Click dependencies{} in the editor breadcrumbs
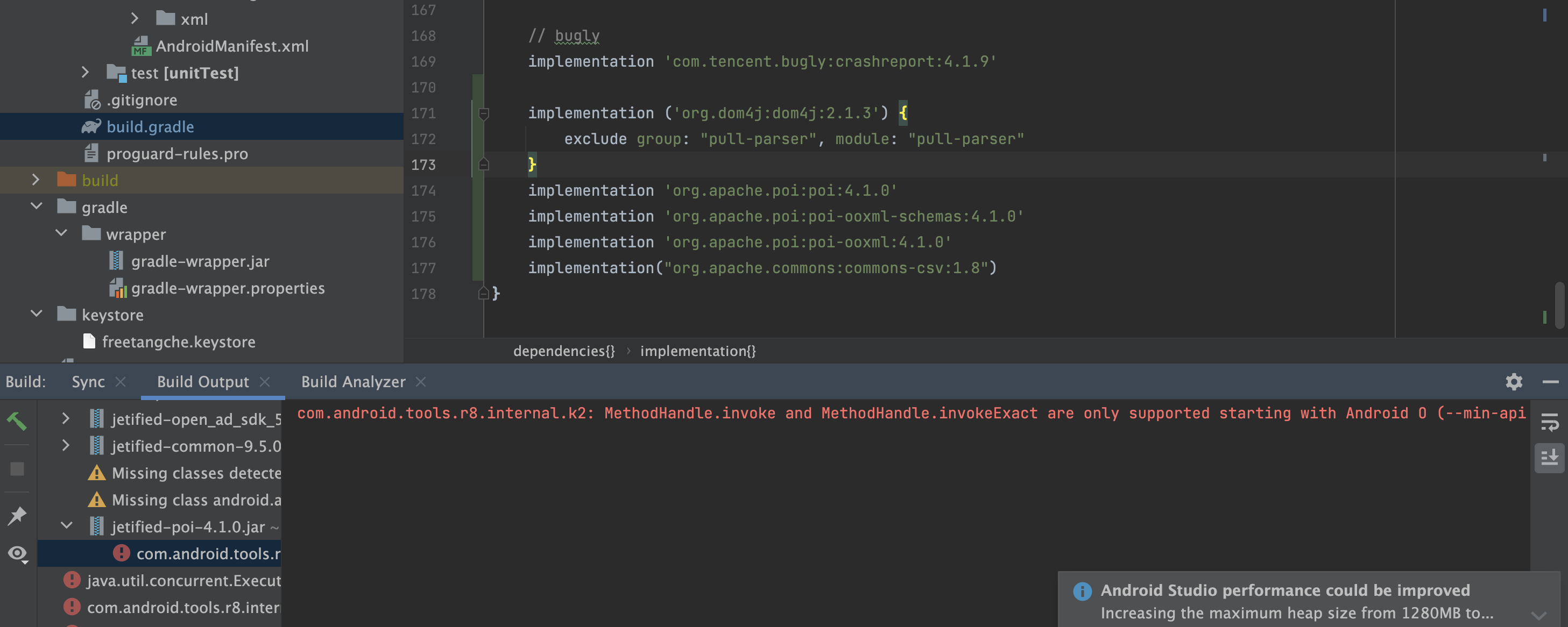Screen dimensions: 1568x627 point(564,351)
